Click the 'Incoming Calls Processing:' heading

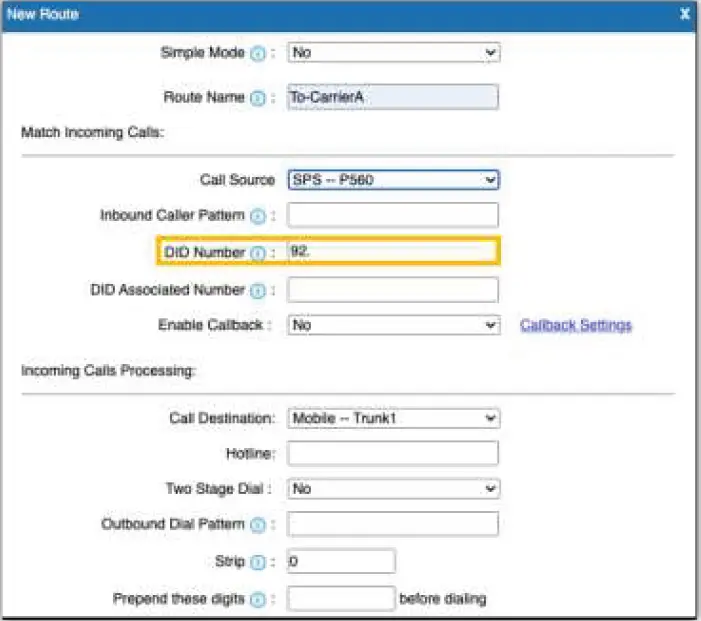pos(108,371)
